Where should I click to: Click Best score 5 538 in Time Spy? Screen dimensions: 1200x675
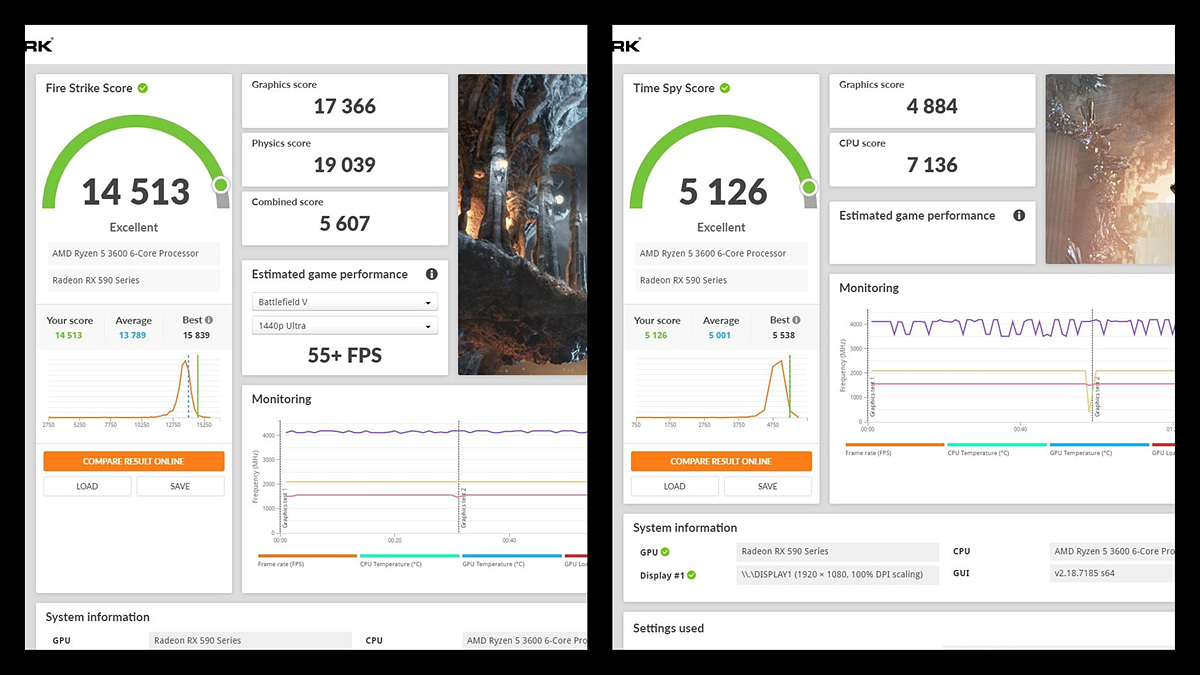pyautogui.click(x=783, y=335)
